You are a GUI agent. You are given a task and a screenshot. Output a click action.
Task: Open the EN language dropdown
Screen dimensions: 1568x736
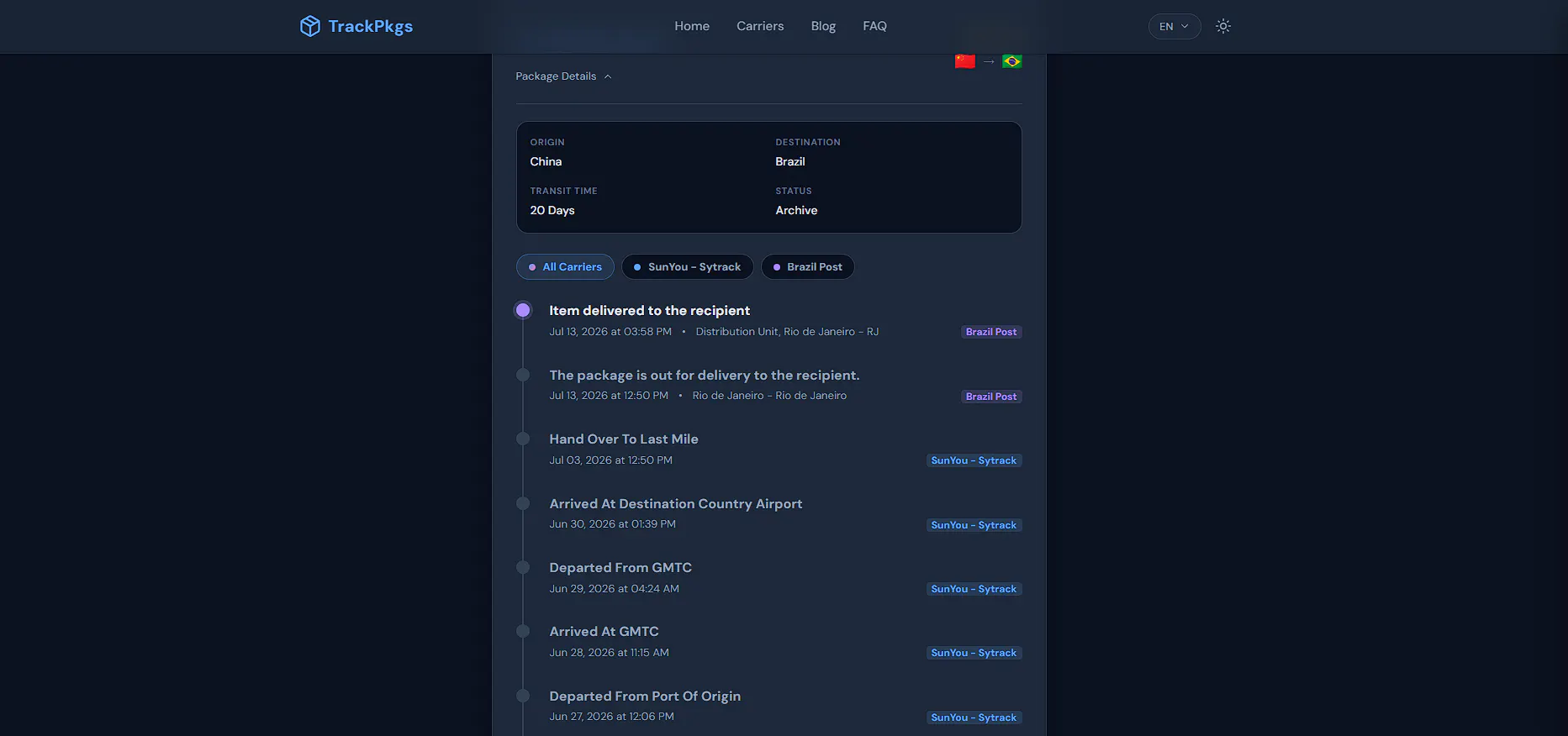pyautogui.click(x=1175, y=26)
